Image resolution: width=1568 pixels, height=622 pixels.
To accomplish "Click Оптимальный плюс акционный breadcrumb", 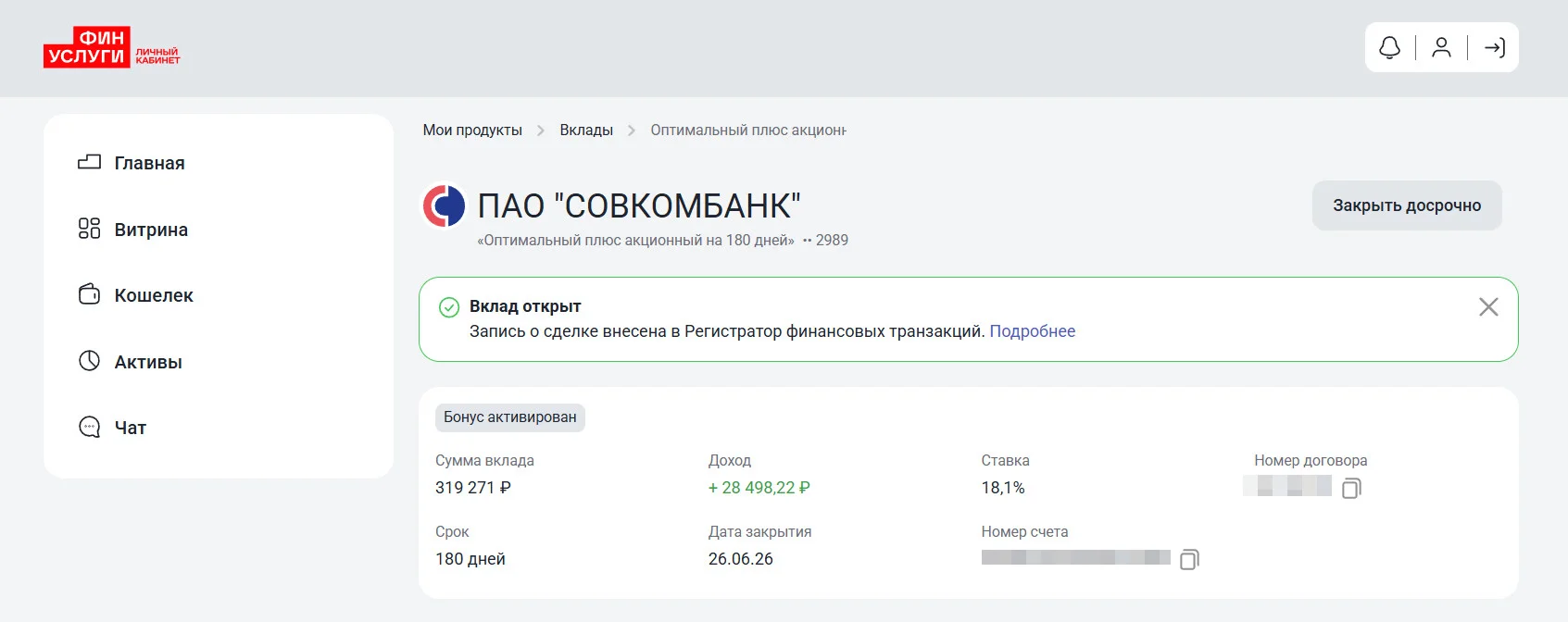I will tap(748, 131).
